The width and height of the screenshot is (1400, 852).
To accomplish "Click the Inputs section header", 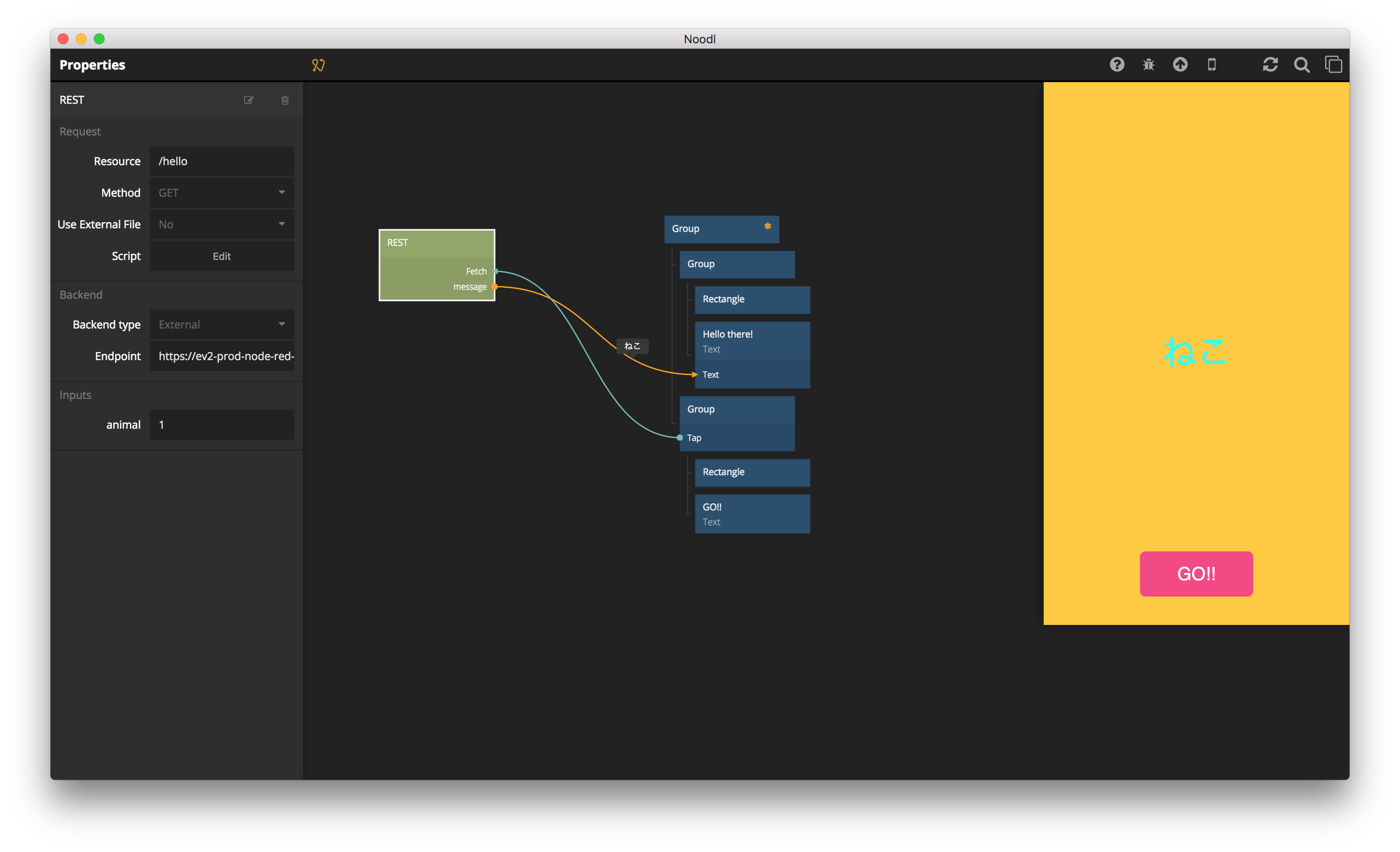I will (76, 396).
